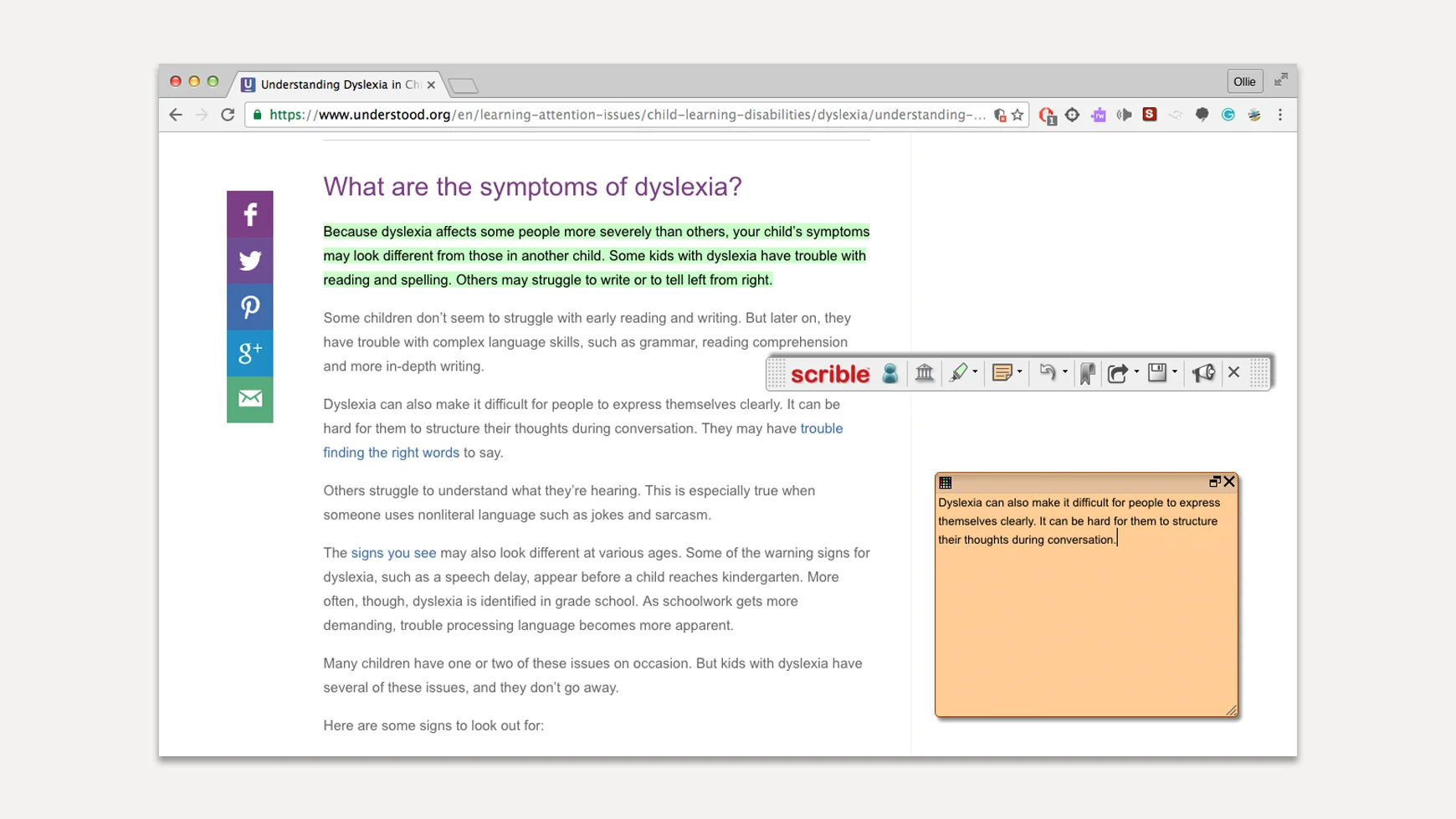Screen dimensions: 1456x819
Task: Click the crosshair target extension icon
Action: coord(1072,115)
